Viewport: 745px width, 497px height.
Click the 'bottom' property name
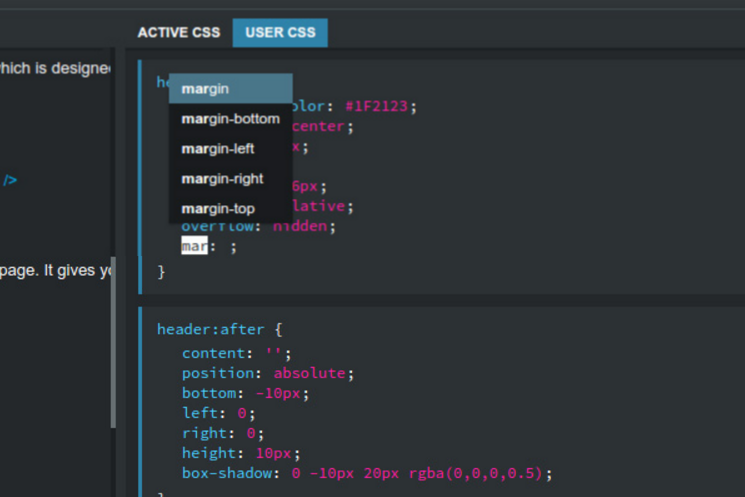tap(209, 393)
